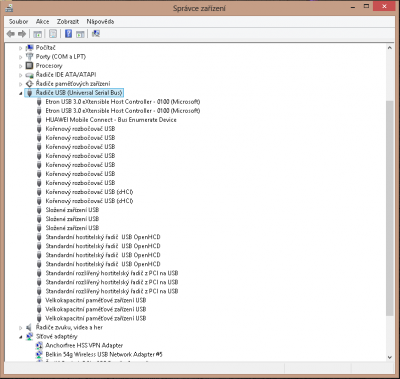This screenshot has width=400, height=379.
Task: Collapse the Řadiče USB tree node
Action: coord(21,93)
